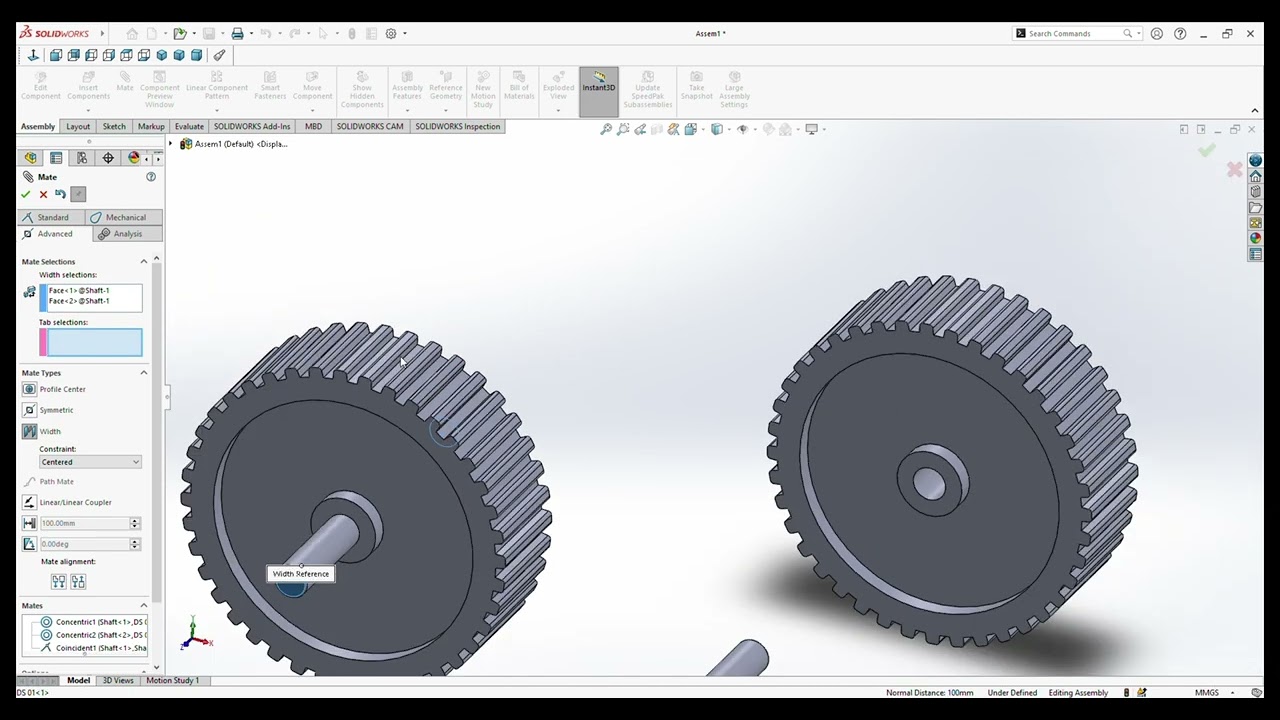This screenshot has height=720, width=1280.
Task: Switch to Motion Study 1 tab
Action: tap(172, 680)
